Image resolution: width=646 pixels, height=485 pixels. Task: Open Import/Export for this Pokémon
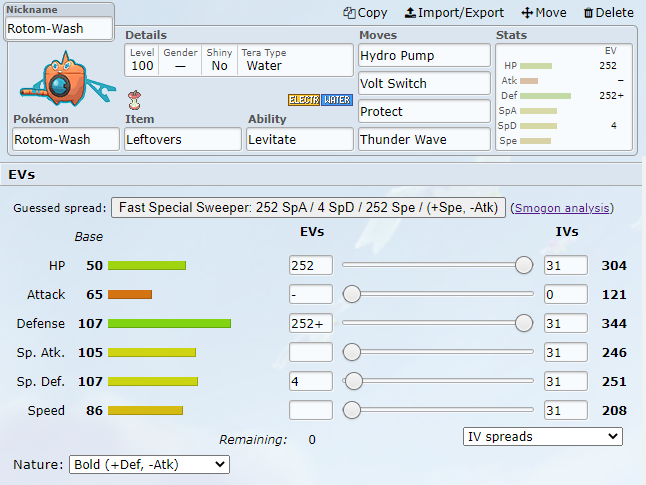pos(454,13)
